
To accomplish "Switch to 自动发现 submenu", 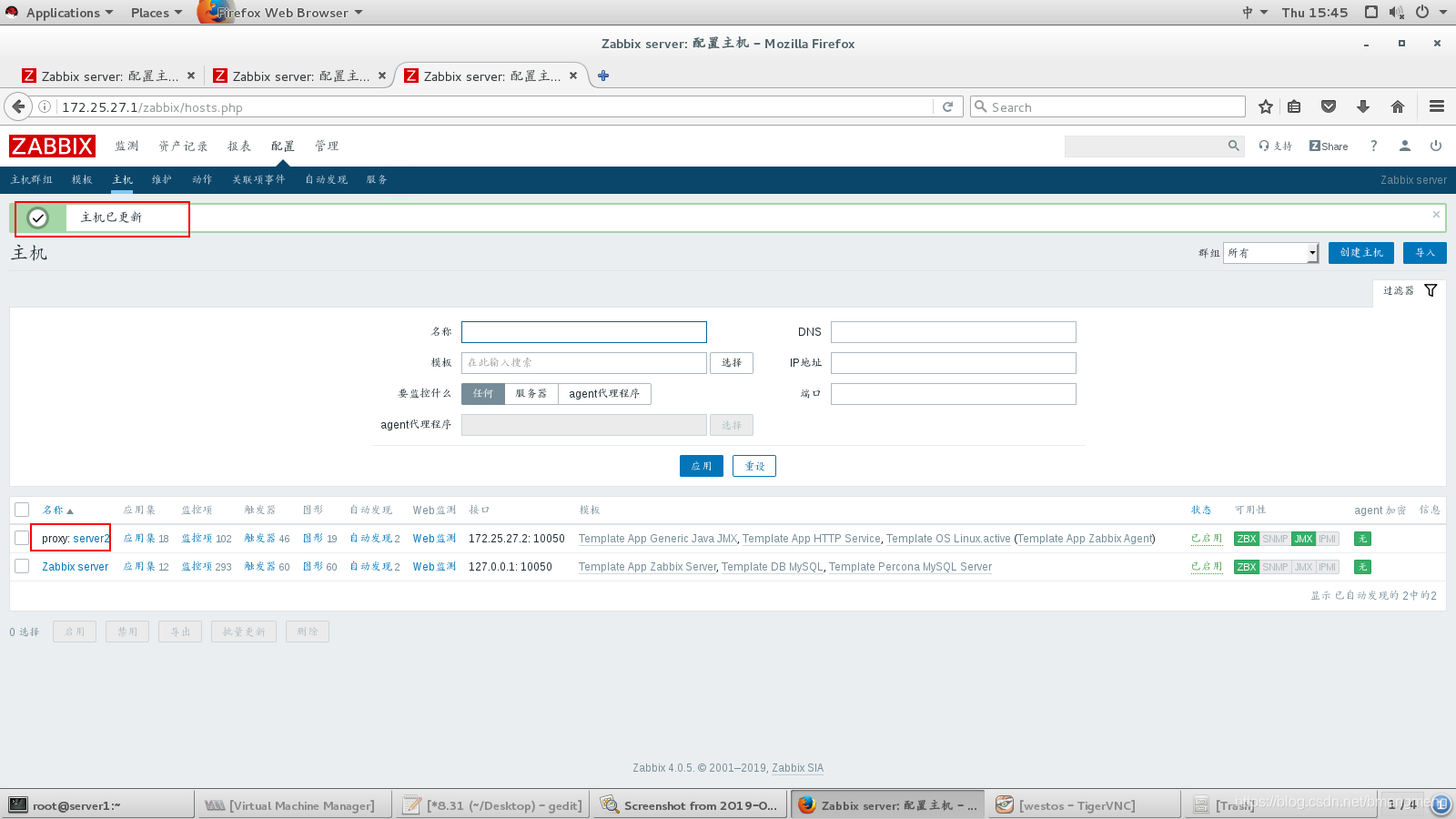I will tap(326, 179).
